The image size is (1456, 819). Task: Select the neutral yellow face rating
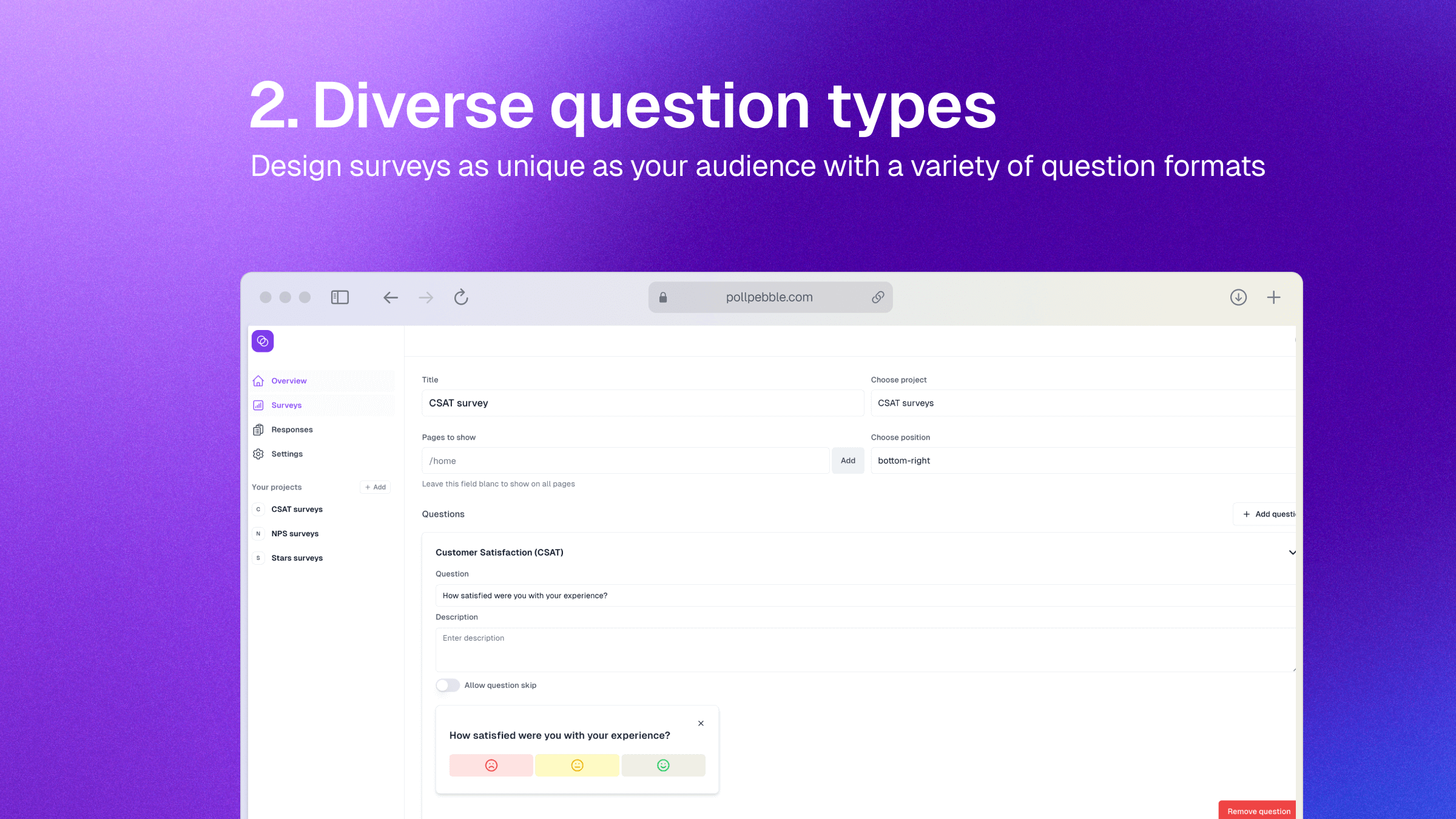click(577, 766)
